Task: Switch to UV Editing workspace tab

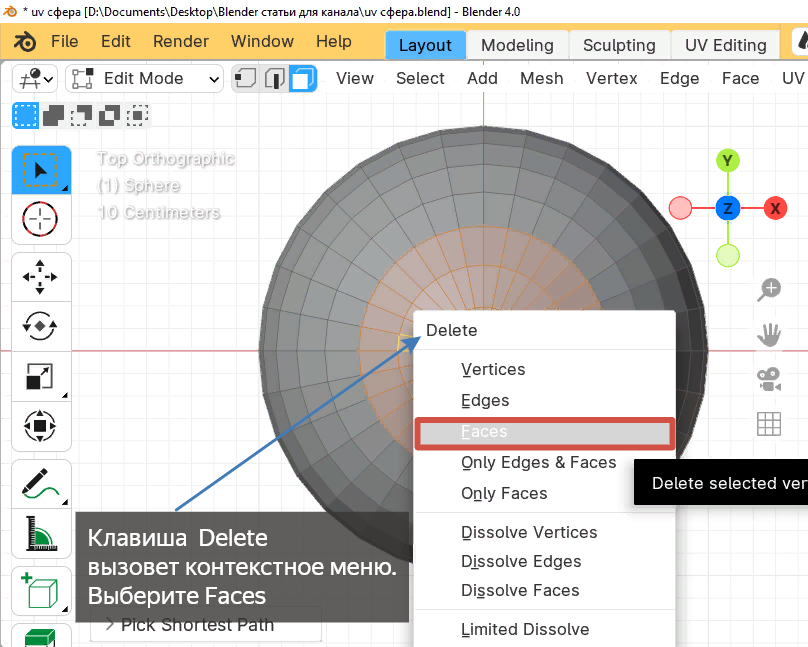Action: (x=726, y=45)
